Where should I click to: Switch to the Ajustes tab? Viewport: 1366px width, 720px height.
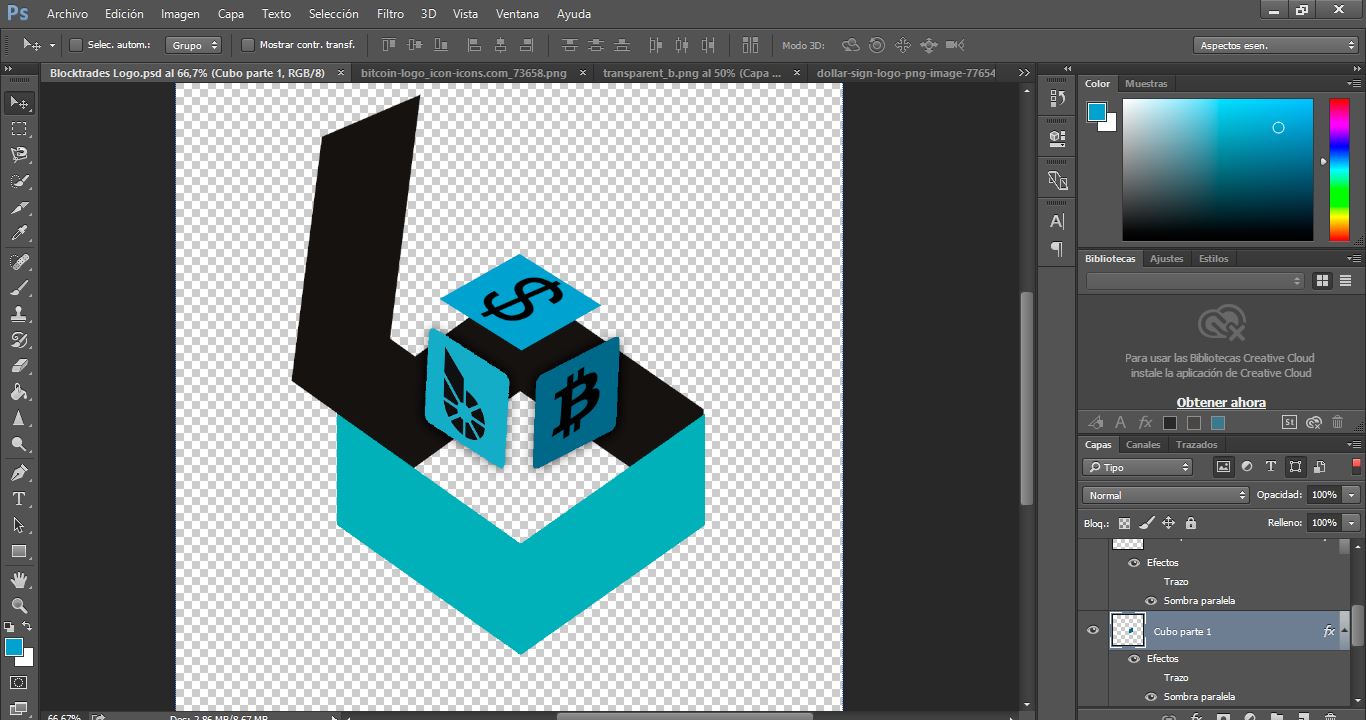(1166, 259)
